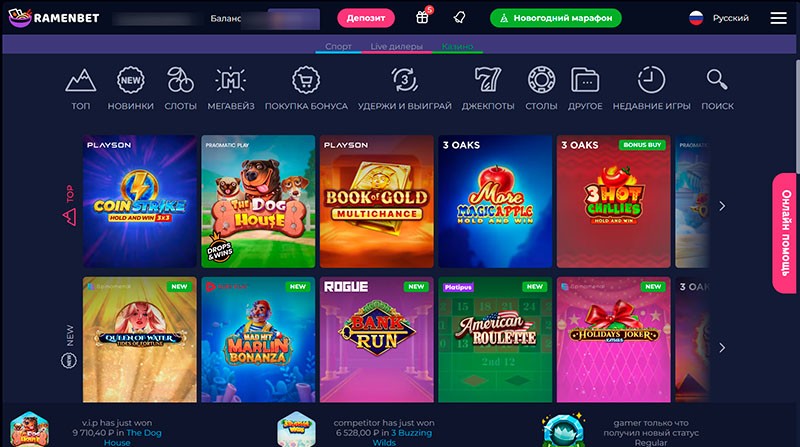This screenshot has height=447, width=800.
Task: Open the hamburger menu in header
Action: coord(778,18)
